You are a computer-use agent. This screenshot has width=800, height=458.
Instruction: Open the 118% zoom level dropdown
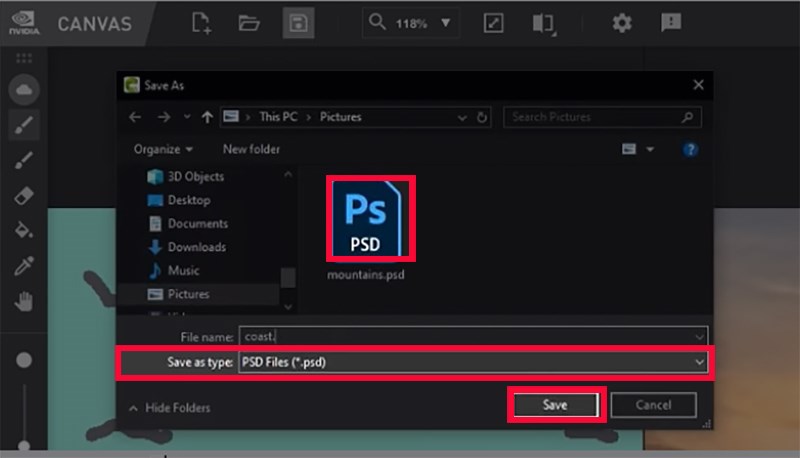click(x=445, y=23)
